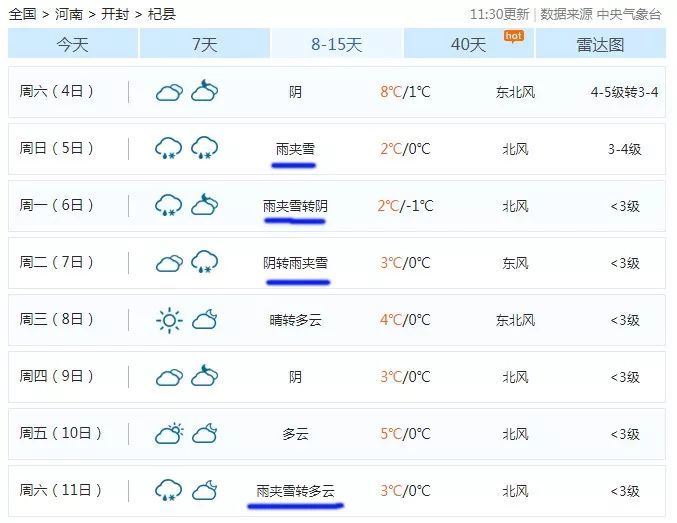677x523 pixels.
Task: Click the 2℃/-1℃ temperature
Action: (x=405, y=206)
